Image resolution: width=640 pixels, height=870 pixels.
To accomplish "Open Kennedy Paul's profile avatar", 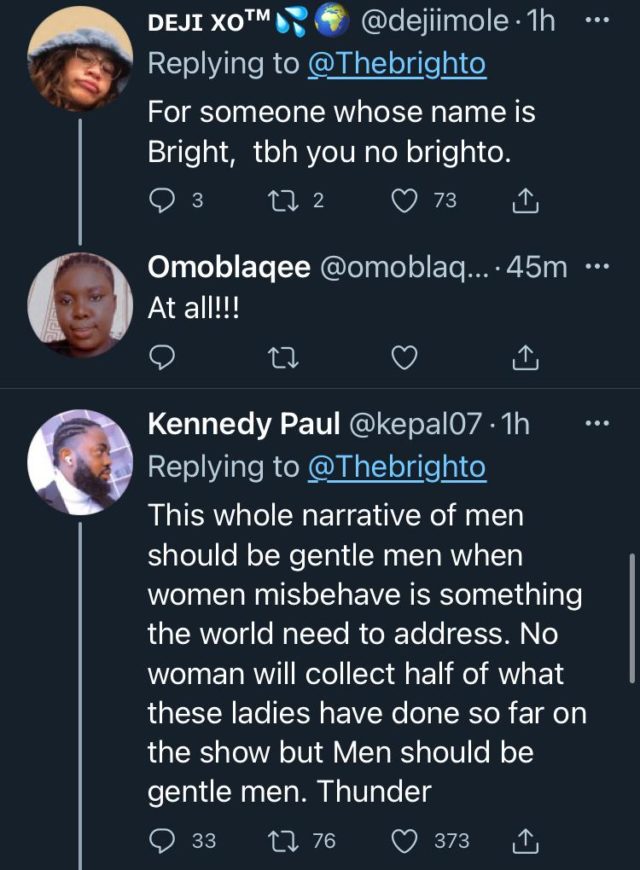I will (79, 461).
